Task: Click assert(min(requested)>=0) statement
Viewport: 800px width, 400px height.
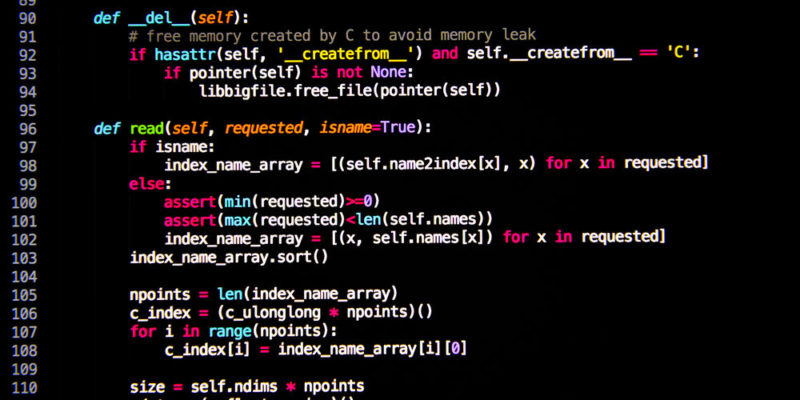Action: (x=272, y=202)
